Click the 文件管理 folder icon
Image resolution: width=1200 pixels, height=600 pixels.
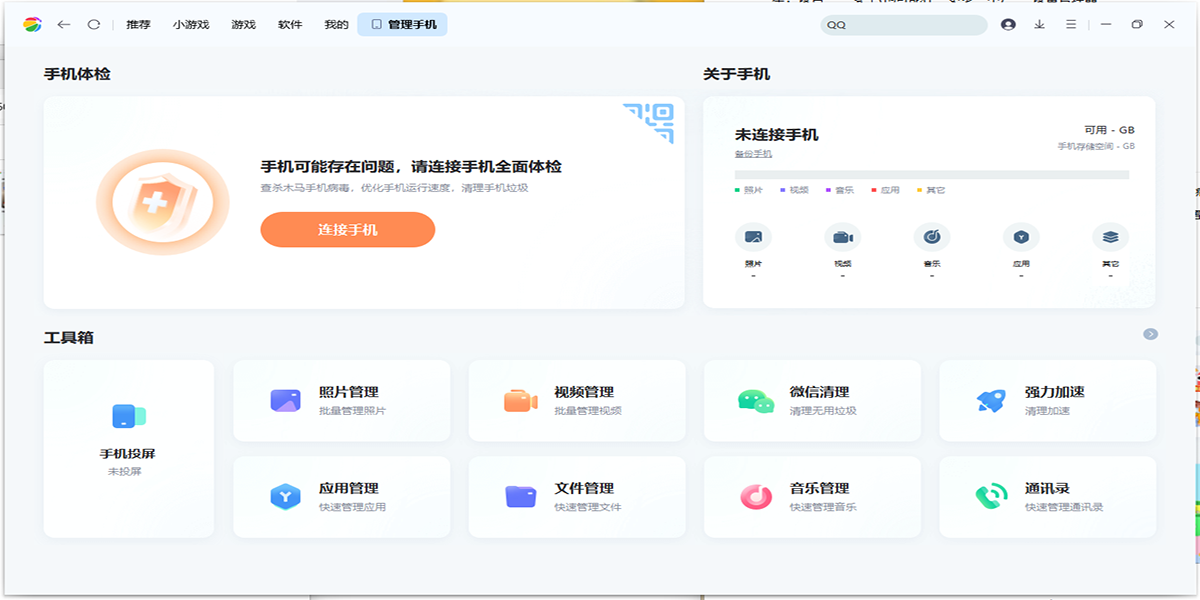tap(521, 497)
